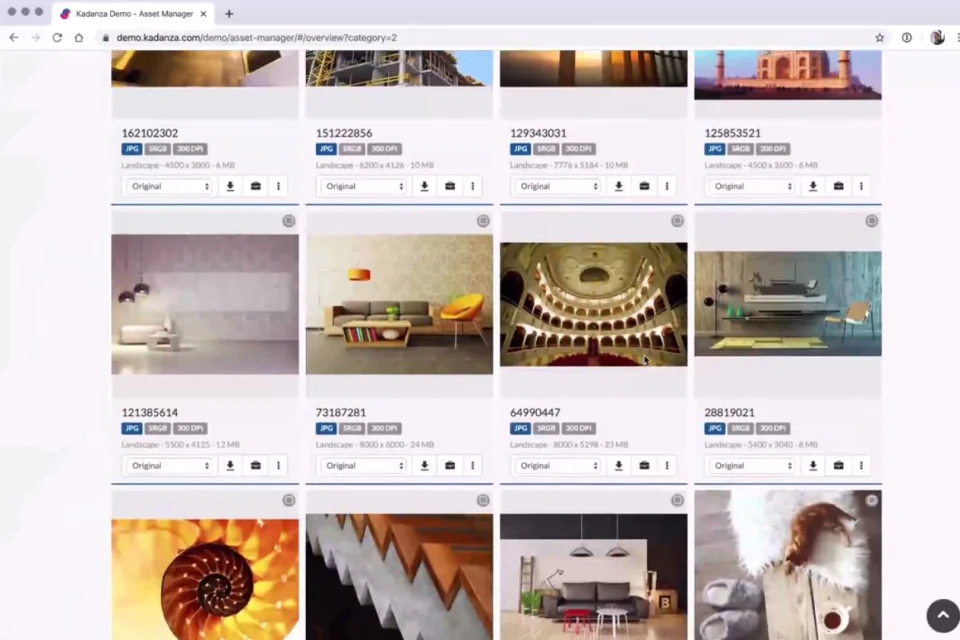Open more options for asset 121385614

pos(279,465)
